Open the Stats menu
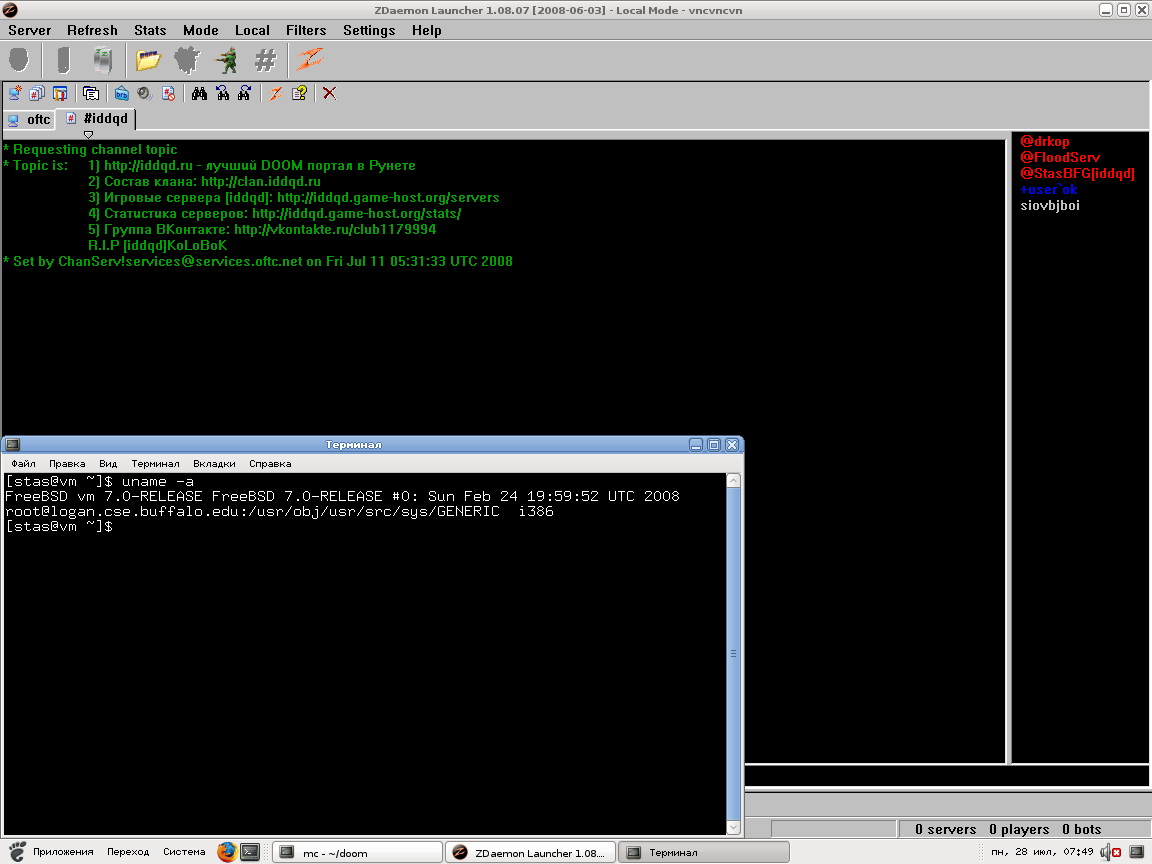1152x864 pixels. (150, 30)
